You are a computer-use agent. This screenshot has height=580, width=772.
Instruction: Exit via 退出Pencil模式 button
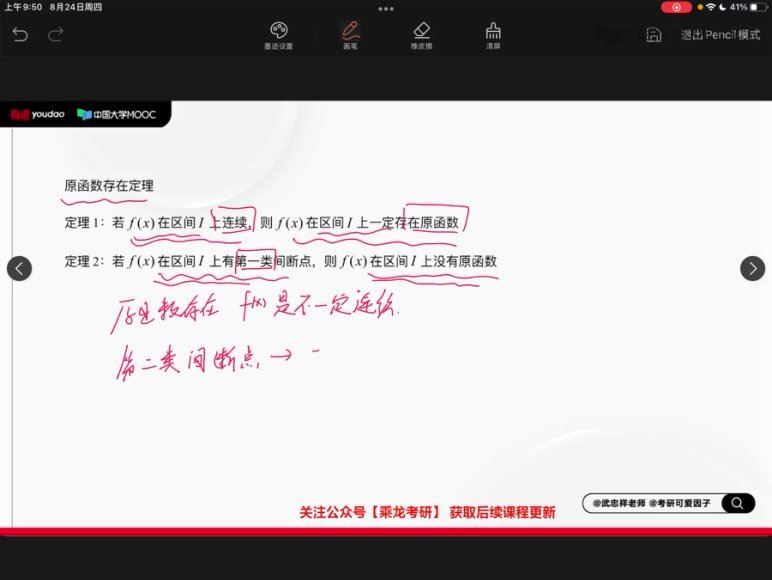pos(720,35)
